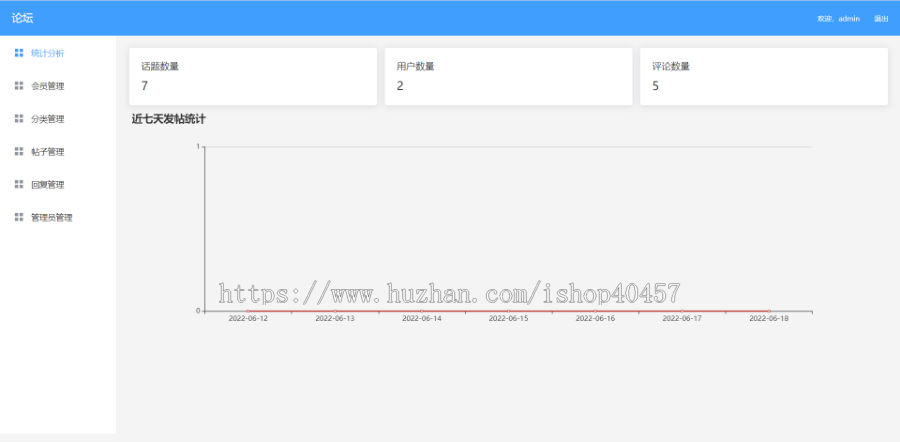Click the grid icon beside 统计分析
The image size is (900, 442).
[x=19, y=53]
